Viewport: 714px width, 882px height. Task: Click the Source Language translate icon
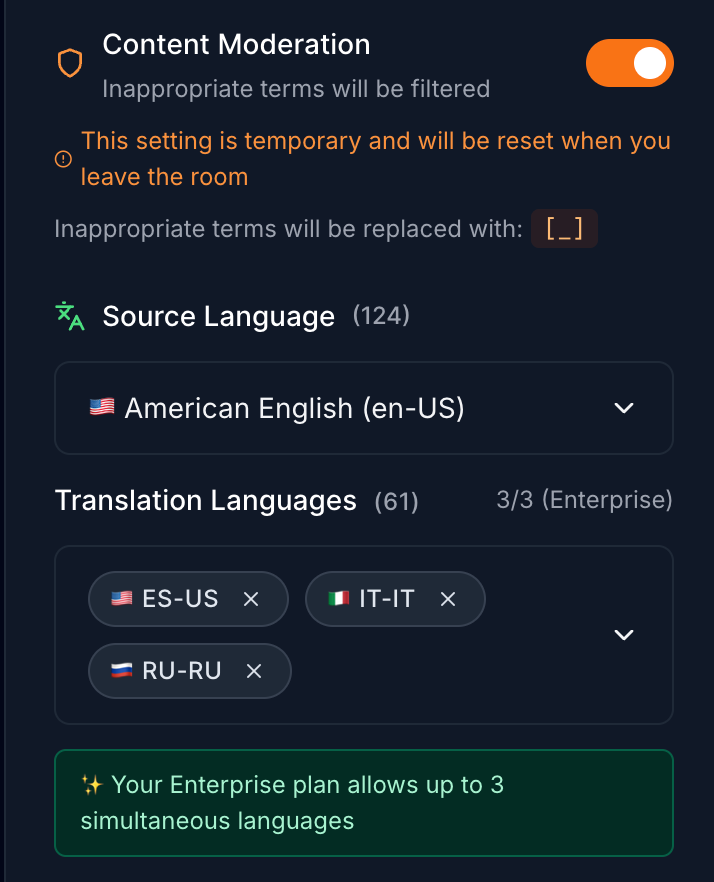pyautogui.click(x=70, y=316)
